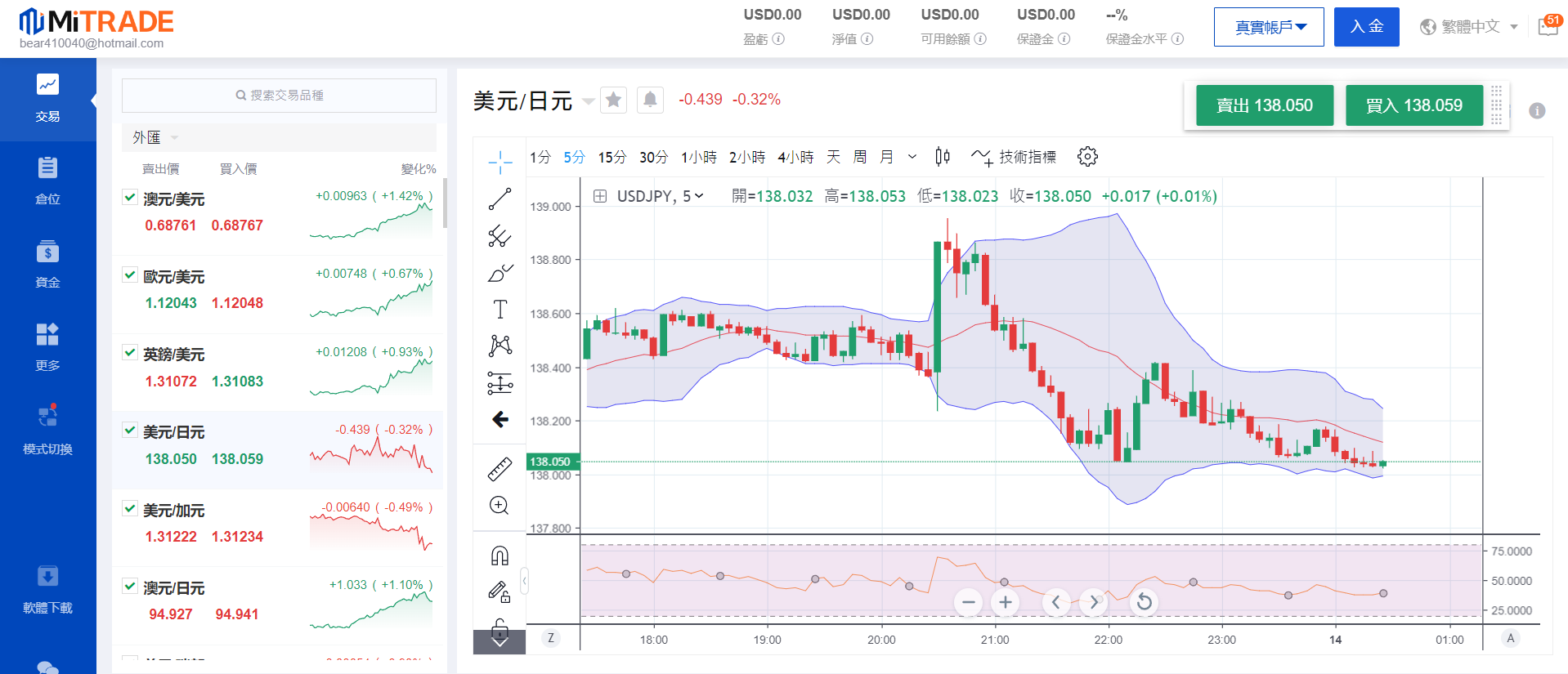
Task: Click the 買入 138.059 button
Action: pos(1413,105)
